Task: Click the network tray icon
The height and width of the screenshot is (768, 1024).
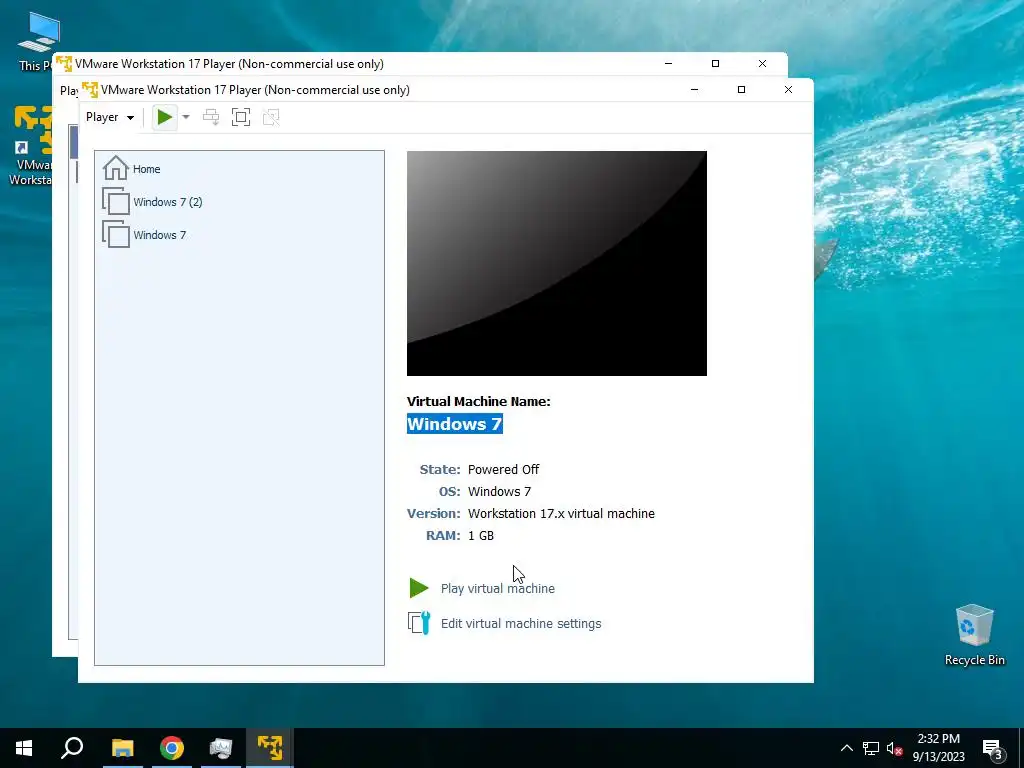Action: tap(871, 748)
